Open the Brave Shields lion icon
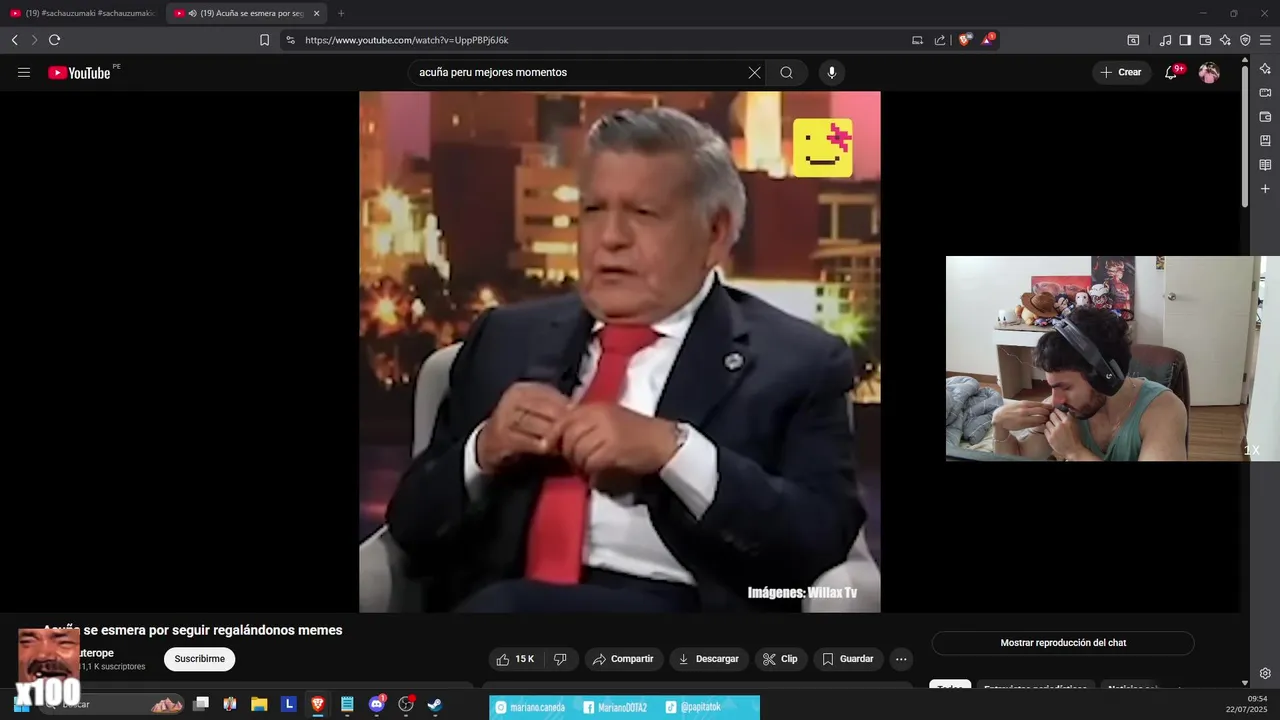Viewport: 1280px width, 720px height. click(x=964, y=40)
